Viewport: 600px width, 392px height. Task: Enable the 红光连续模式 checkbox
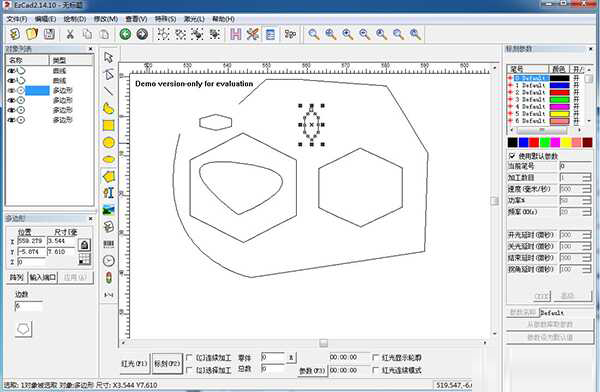[x=376, y=370]
